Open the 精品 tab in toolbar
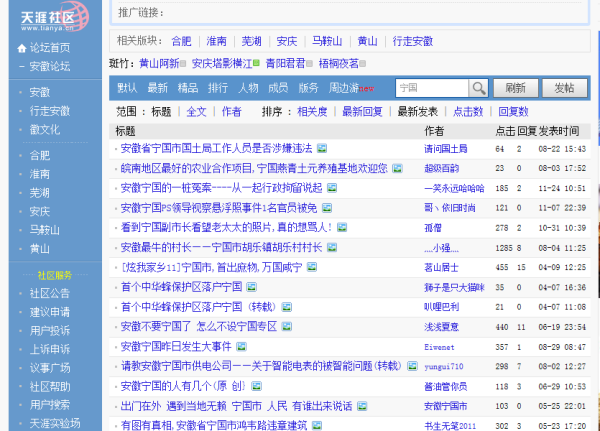The height and width of the screenshot is (431, 600). pyautogui.click(x=187, y=88)
